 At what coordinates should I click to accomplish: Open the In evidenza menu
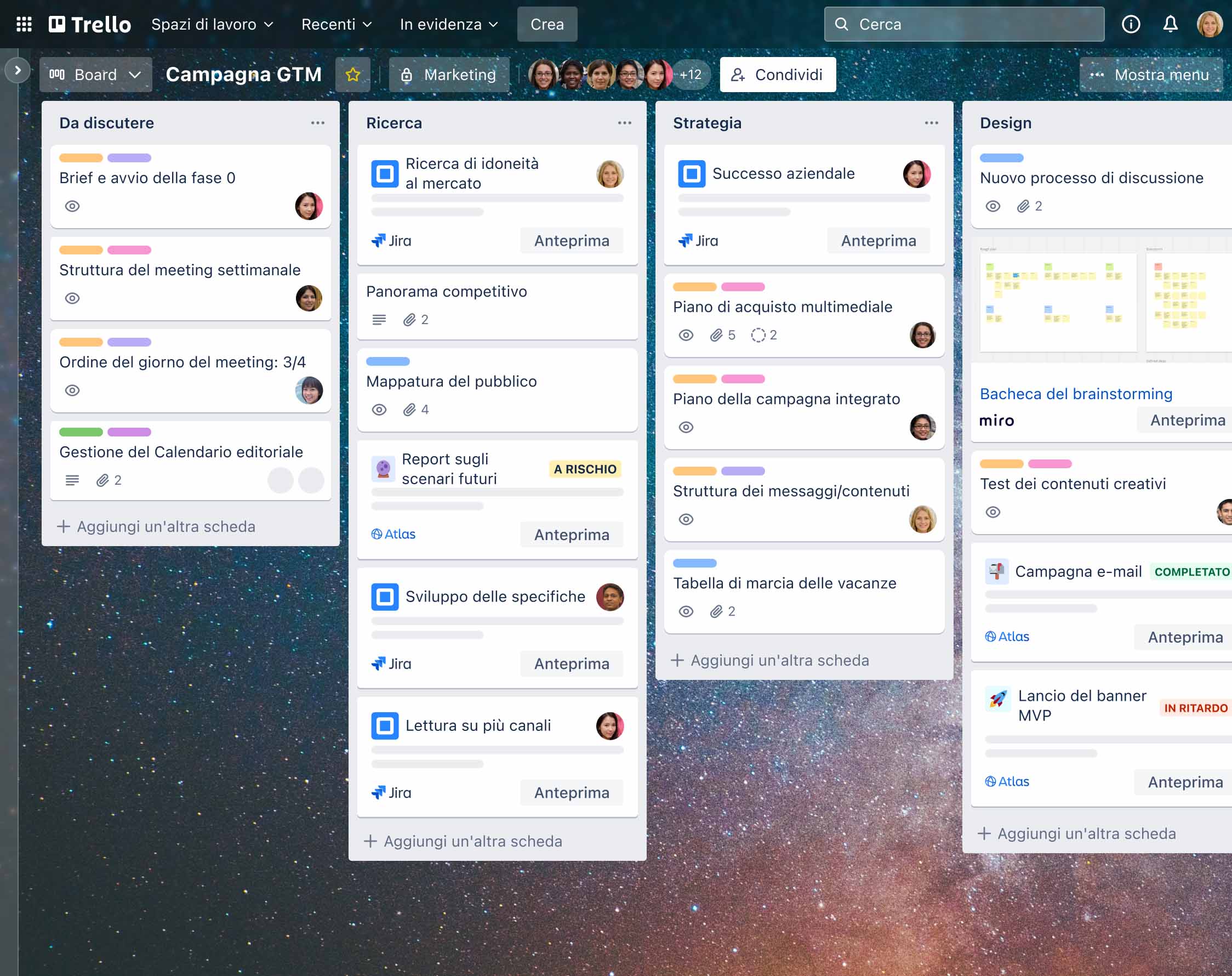(x=449, y=24)
